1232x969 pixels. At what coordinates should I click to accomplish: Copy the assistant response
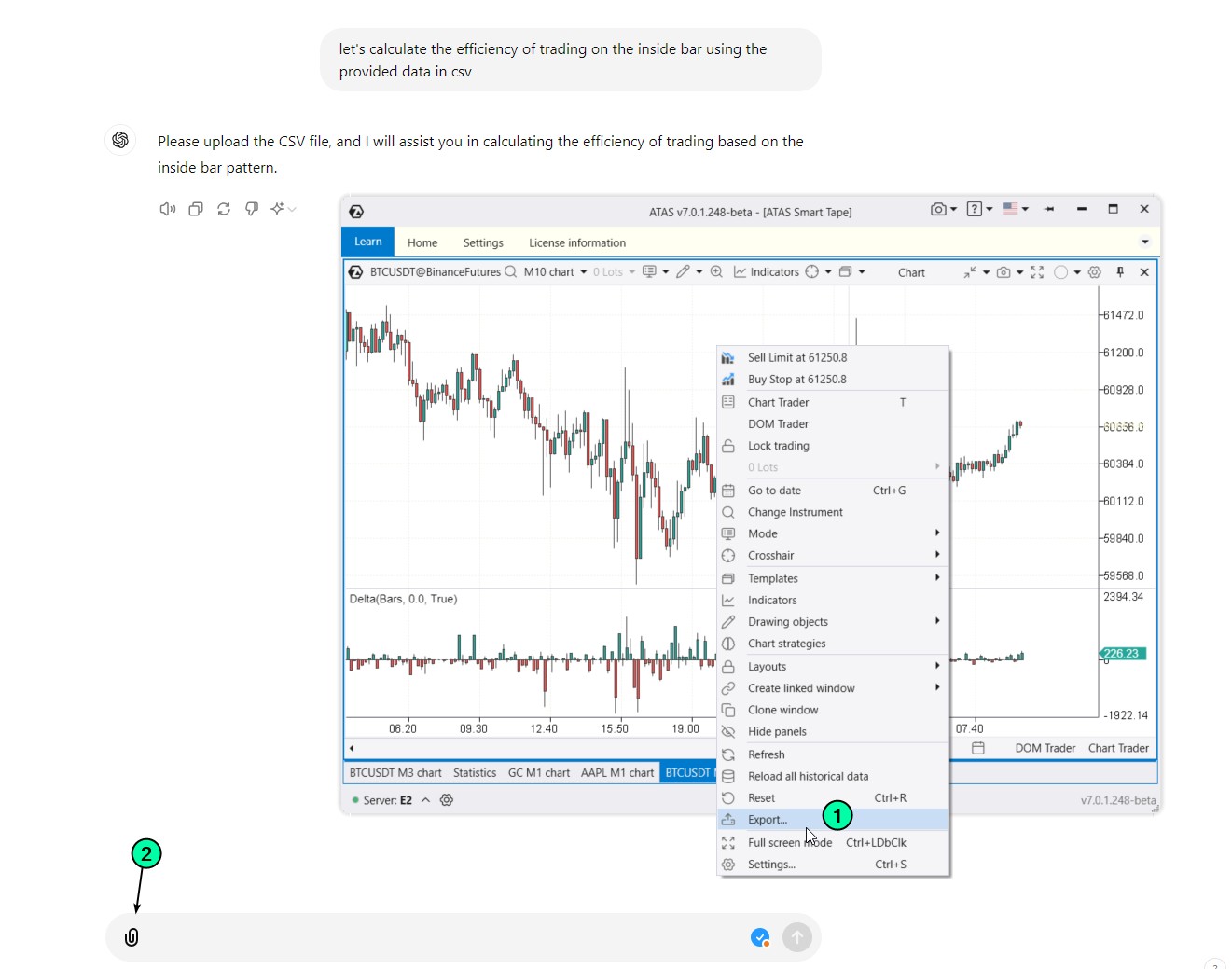click(196, 209)
